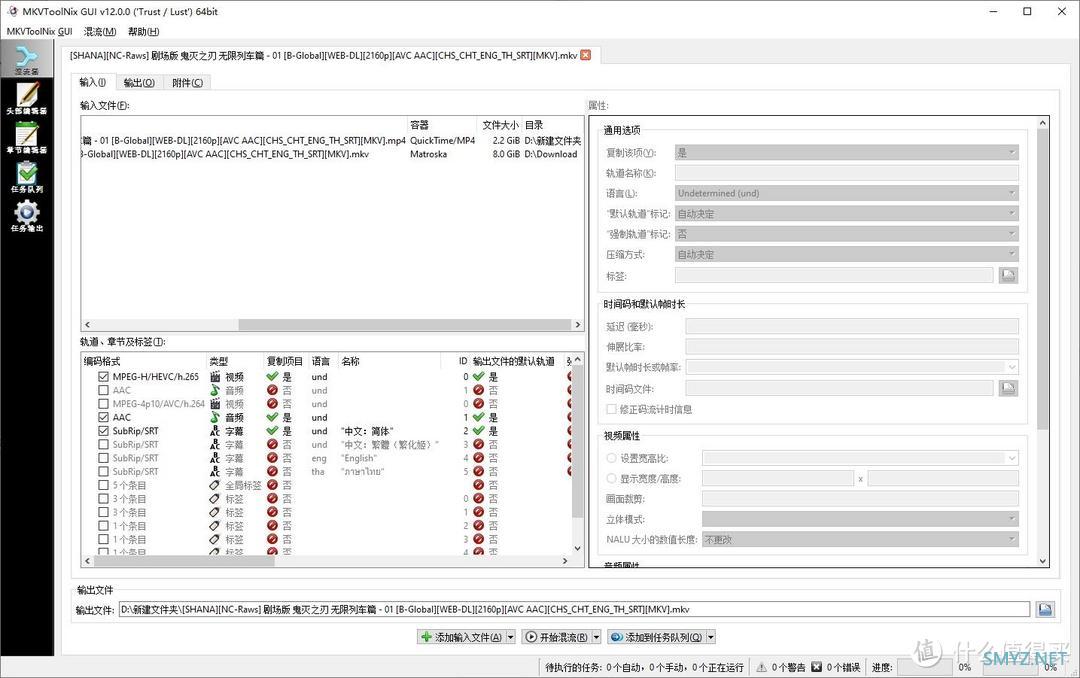Uncheck the MPEG-H/HEVC/h.265 video track
Screen dimensions: 1080x678
click(x=104, y=377)
